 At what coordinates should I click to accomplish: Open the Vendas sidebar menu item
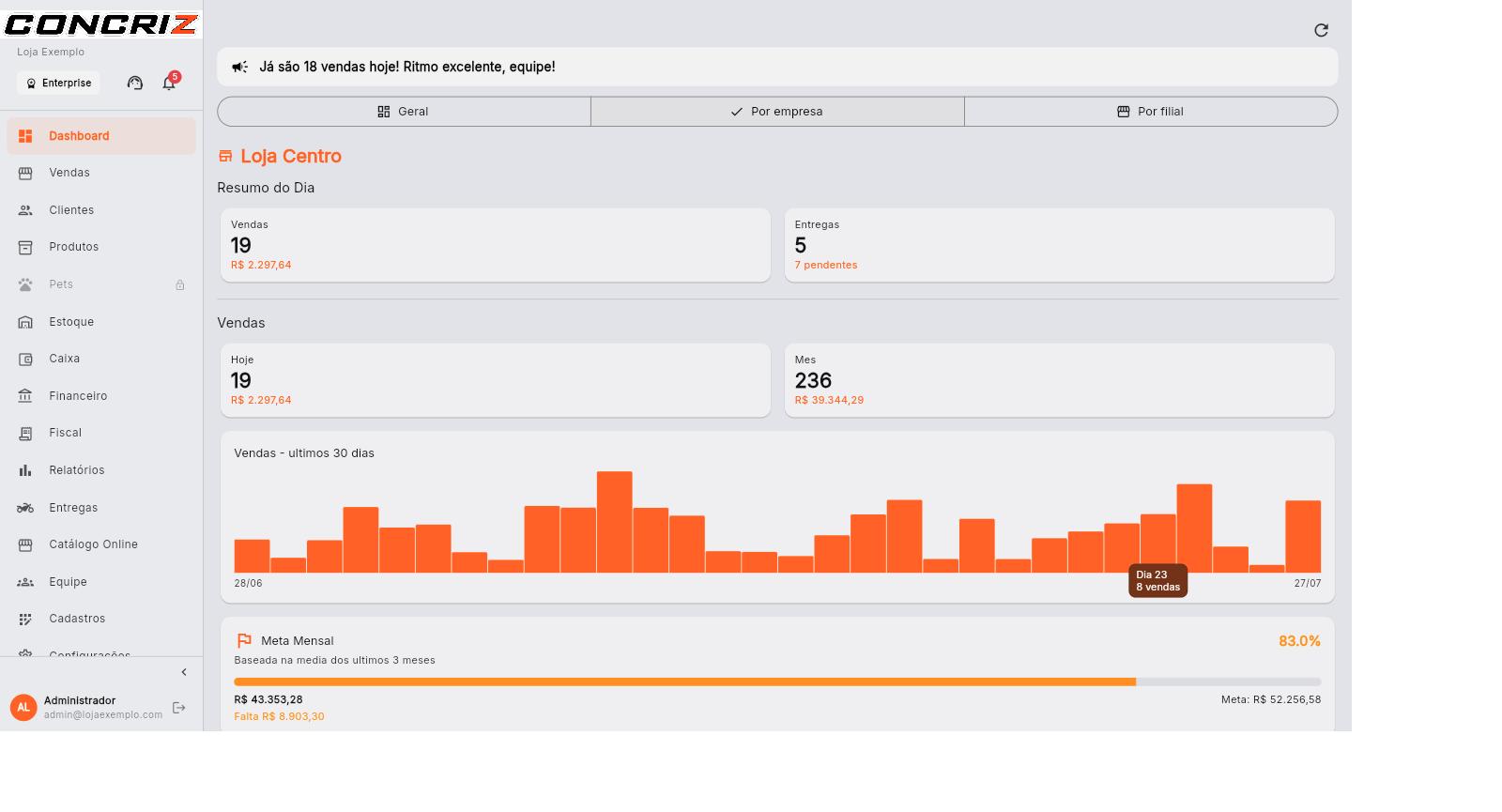click(x=101, y=173)
